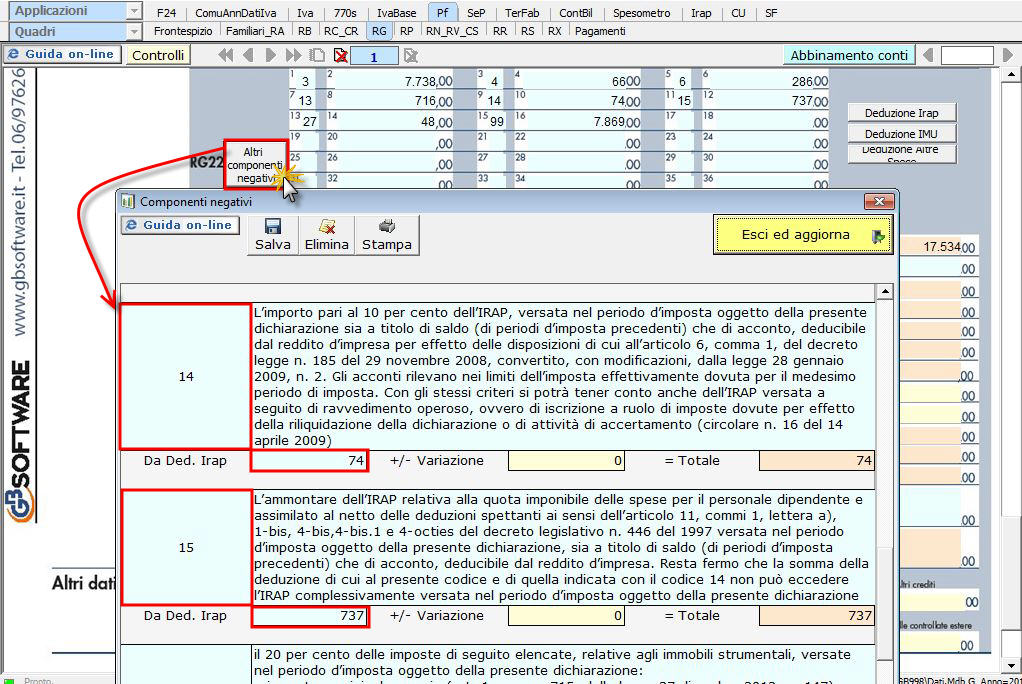Screen dimensions: 1022x684
Task: Open the Familiari_RA quadro
Action: pos(255,31)
